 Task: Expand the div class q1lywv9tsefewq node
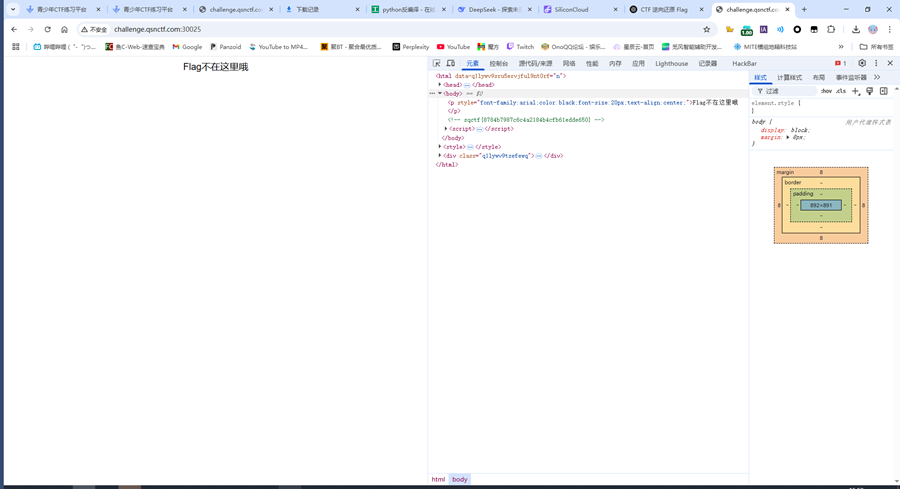point(440,156)
